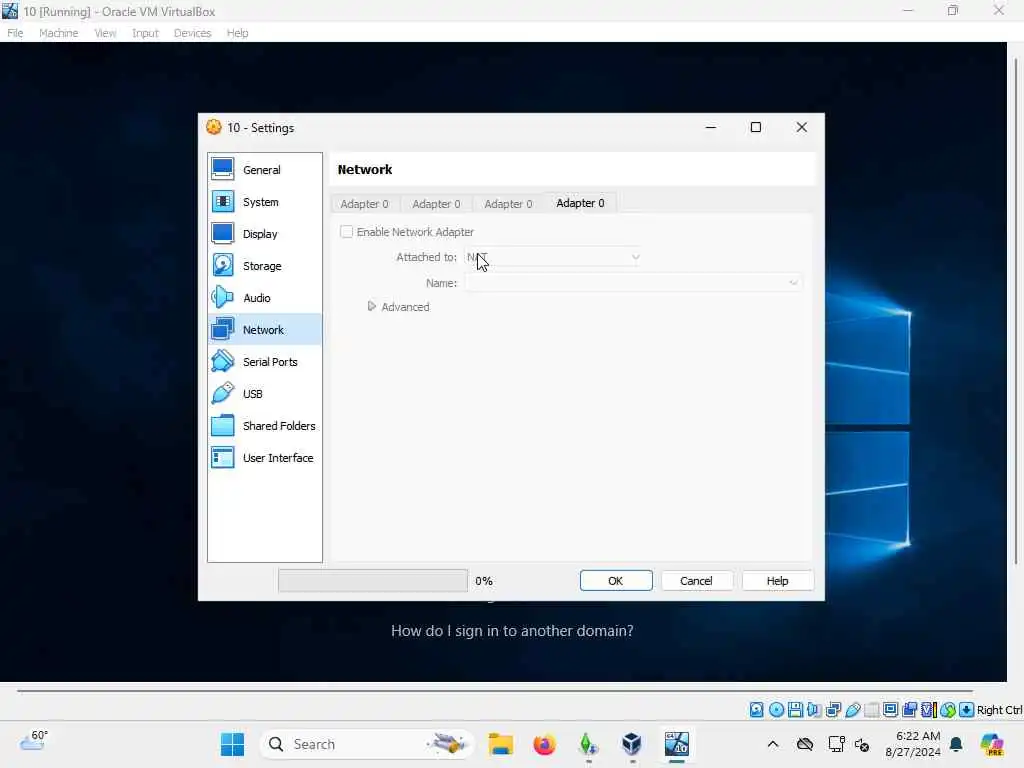Switch to the third Adapter 0 tab
The width and height of the screenshot is (1024, 768).
click(508, 204)
